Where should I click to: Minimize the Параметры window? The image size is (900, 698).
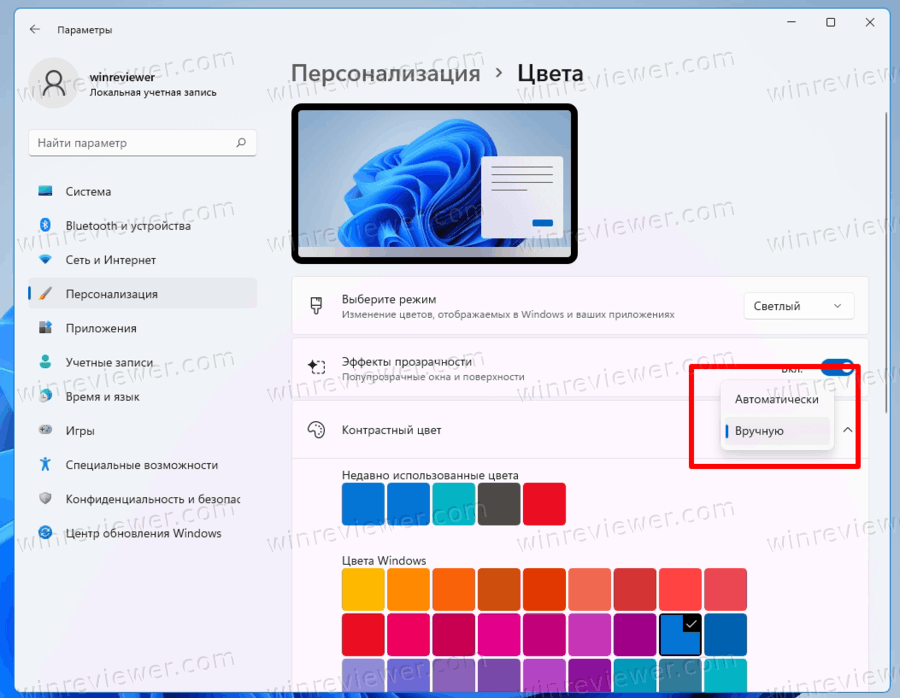792,22
